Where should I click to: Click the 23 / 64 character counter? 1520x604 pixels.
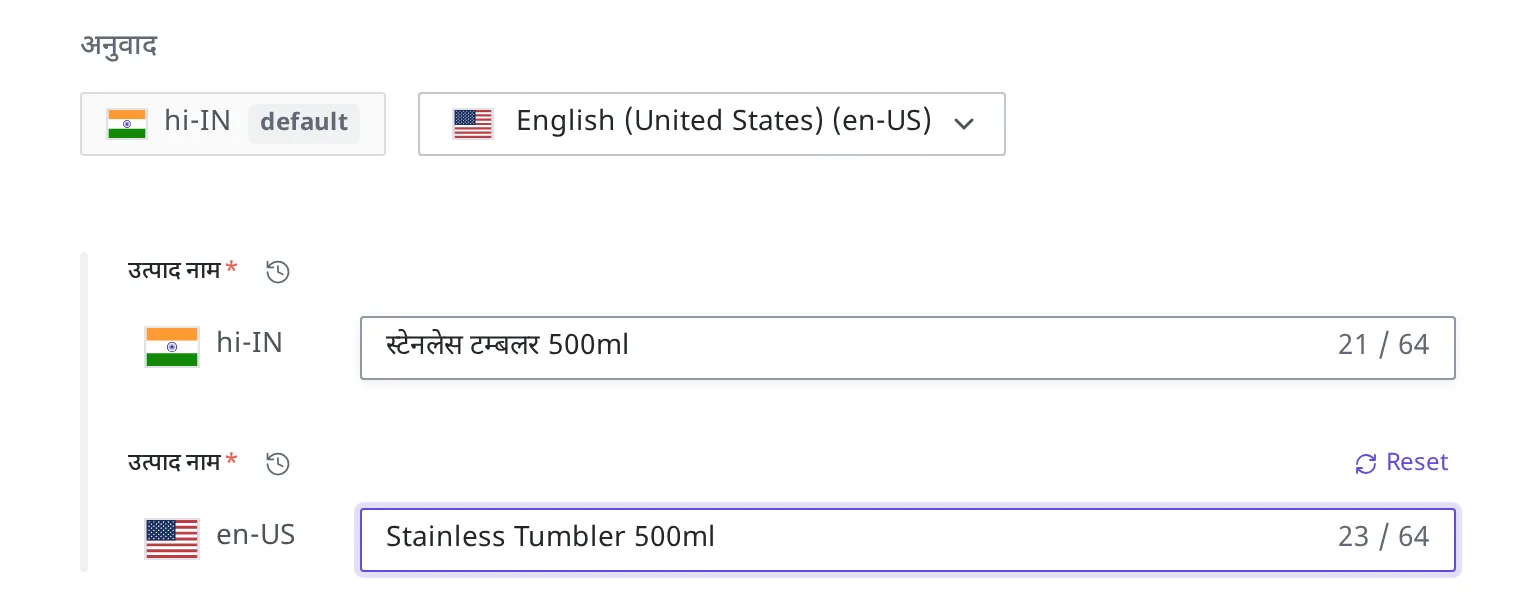click(1384, 537)
